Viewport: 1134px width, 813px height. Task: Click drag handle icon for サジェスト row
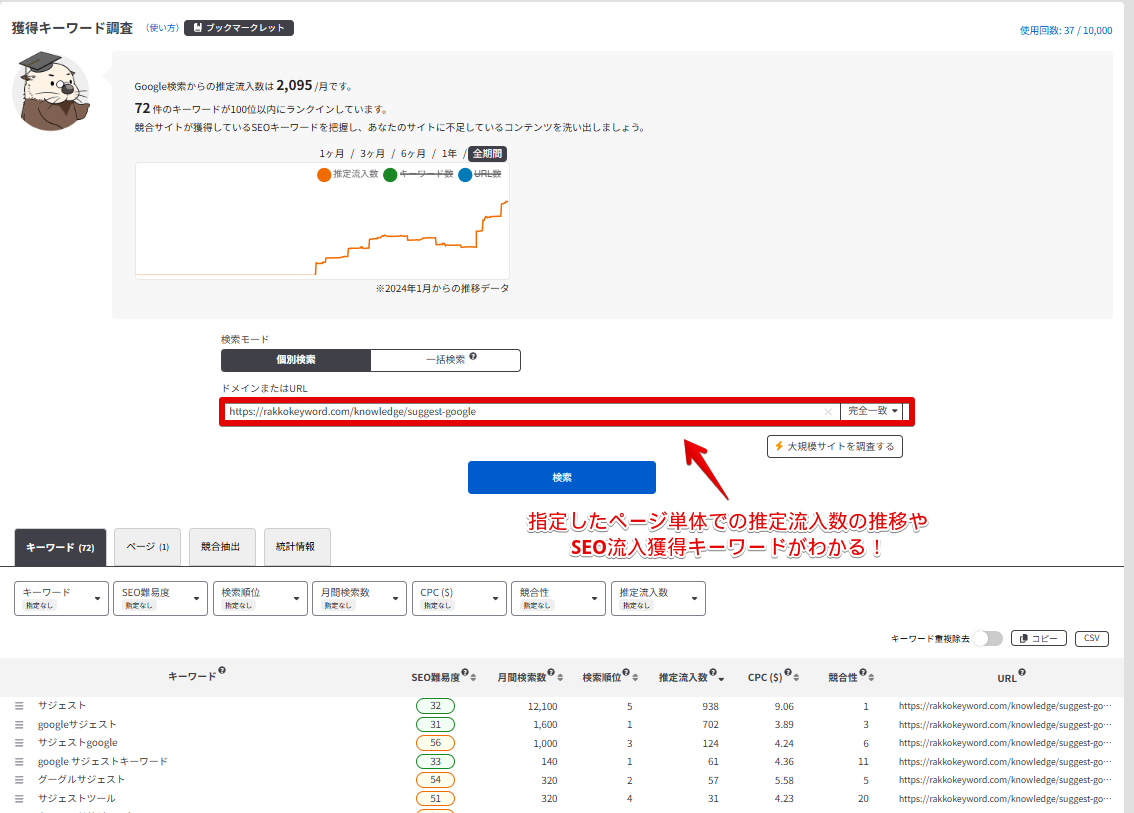click(x=19, y=706)
